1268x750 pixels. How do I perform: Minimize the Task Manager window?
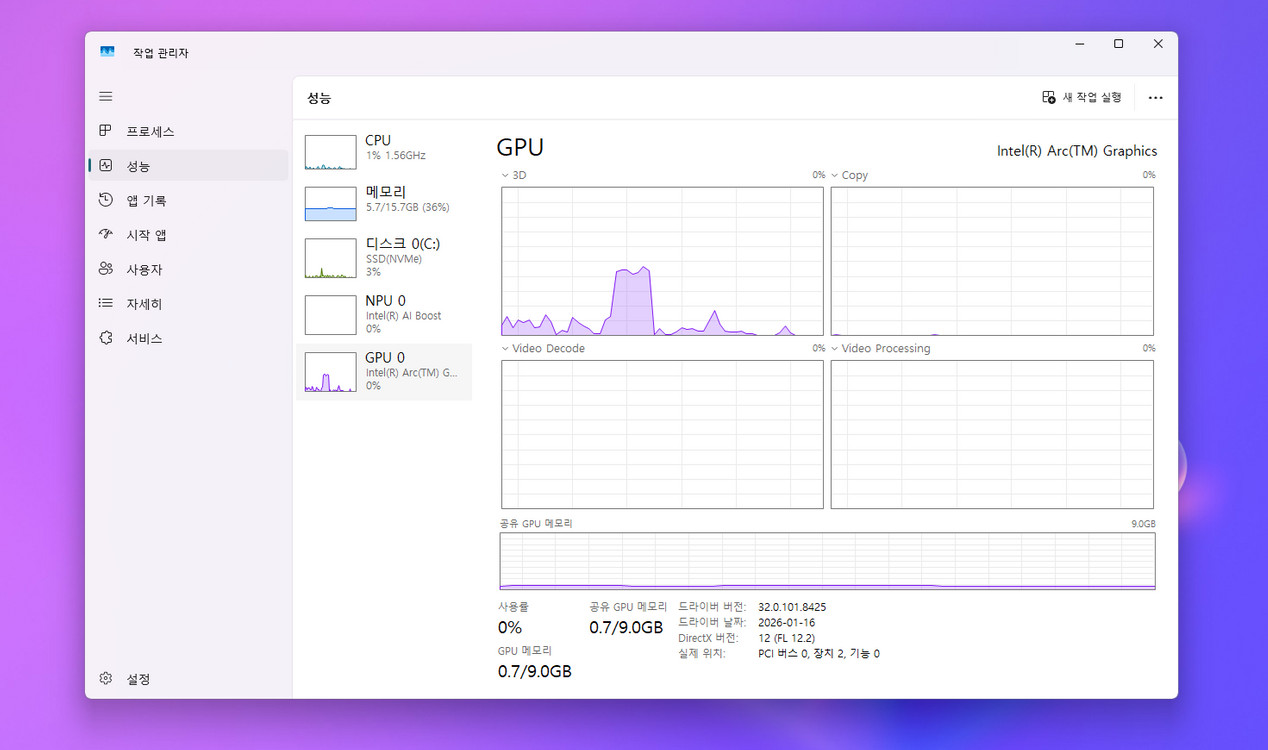coord(1080,44)
